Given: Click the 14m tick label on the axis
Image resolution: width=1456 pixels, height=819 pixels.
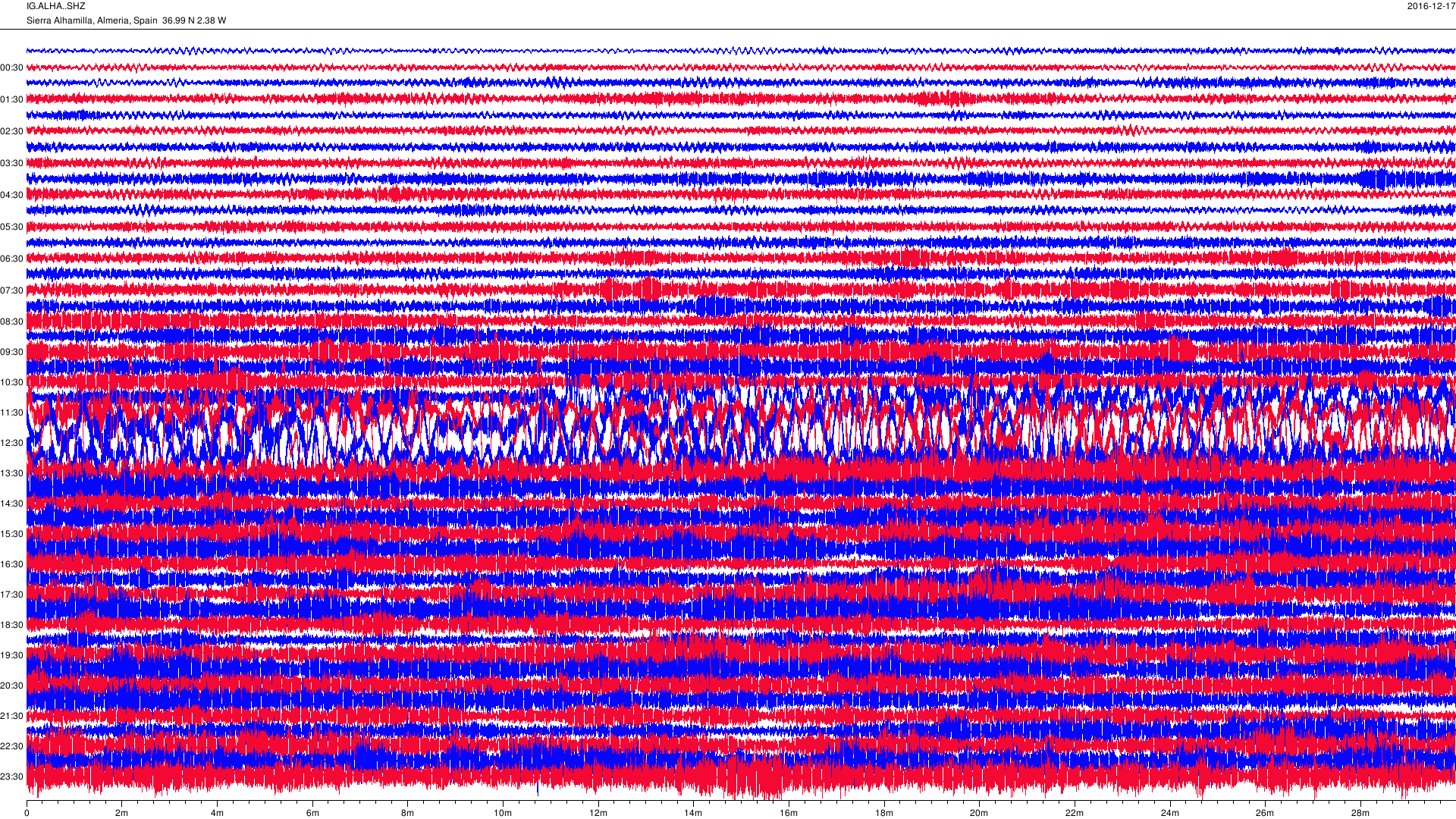Looking at the screenshot, I should coord(693,813).
